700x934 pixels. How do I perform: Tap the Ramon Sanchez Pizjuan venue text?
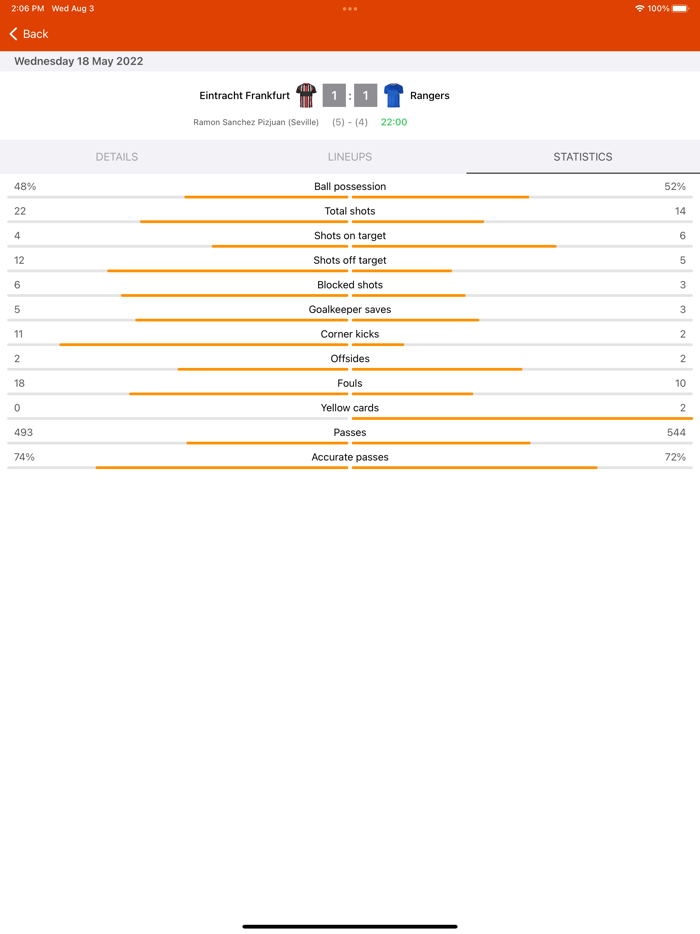coord(255,122)
